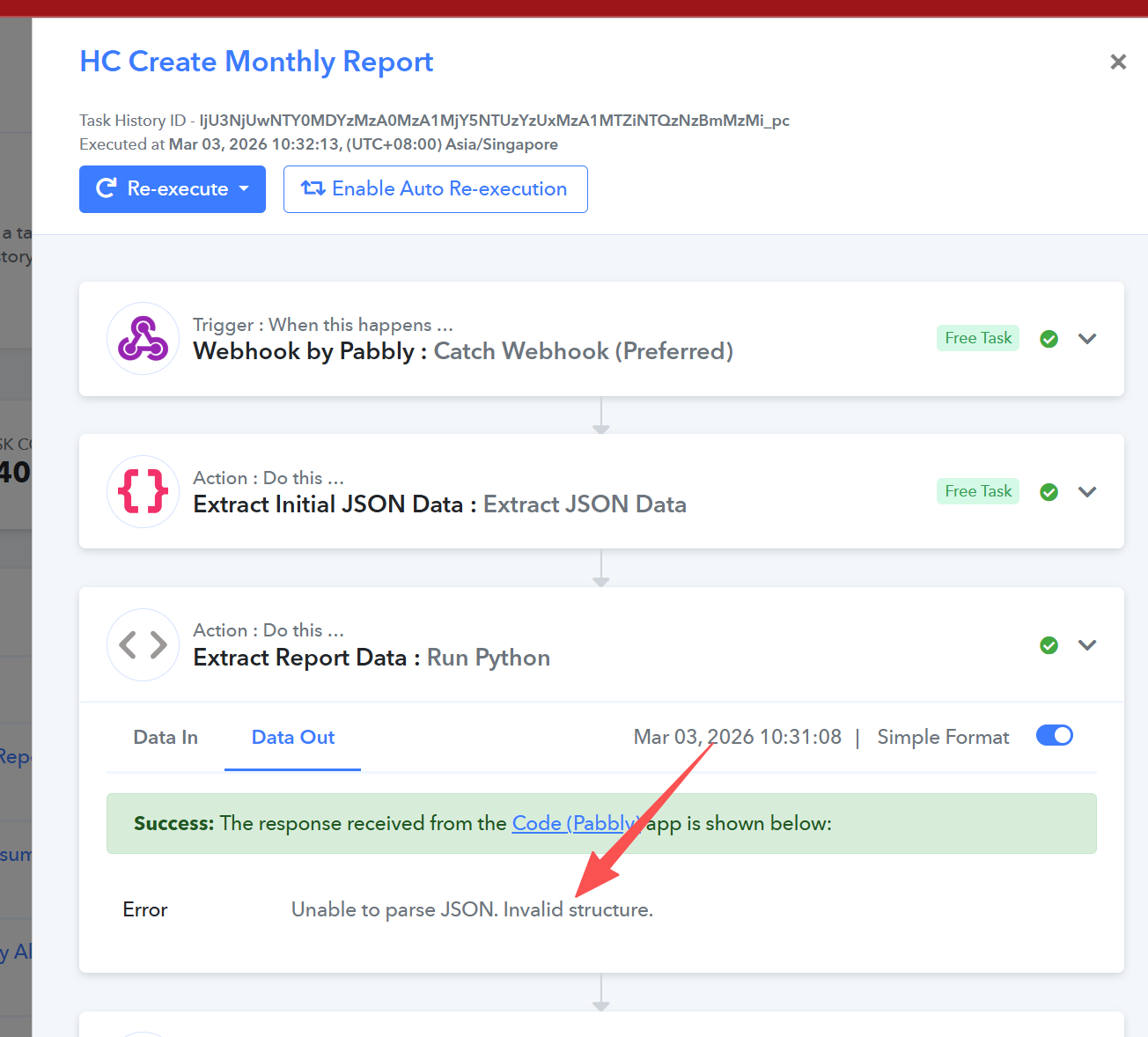Close the task history panel

(1118, 62)
